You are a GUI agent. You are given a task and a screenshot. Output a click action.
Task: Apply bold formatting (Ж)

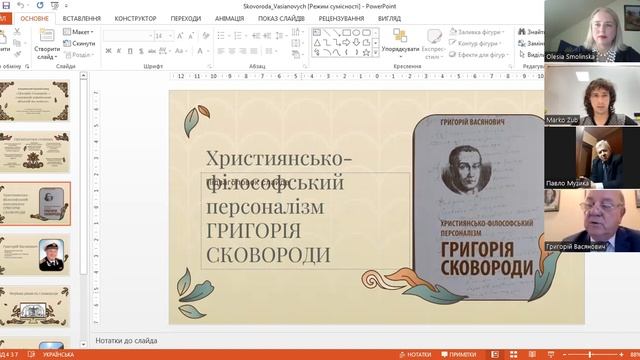[108, 51]
